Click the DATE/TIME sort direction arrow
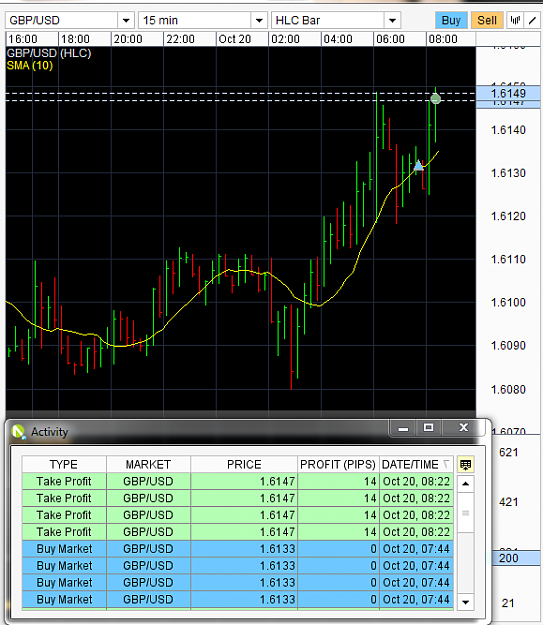The height and width of the screenshot is (625, 543). click(x=446, y=464)
